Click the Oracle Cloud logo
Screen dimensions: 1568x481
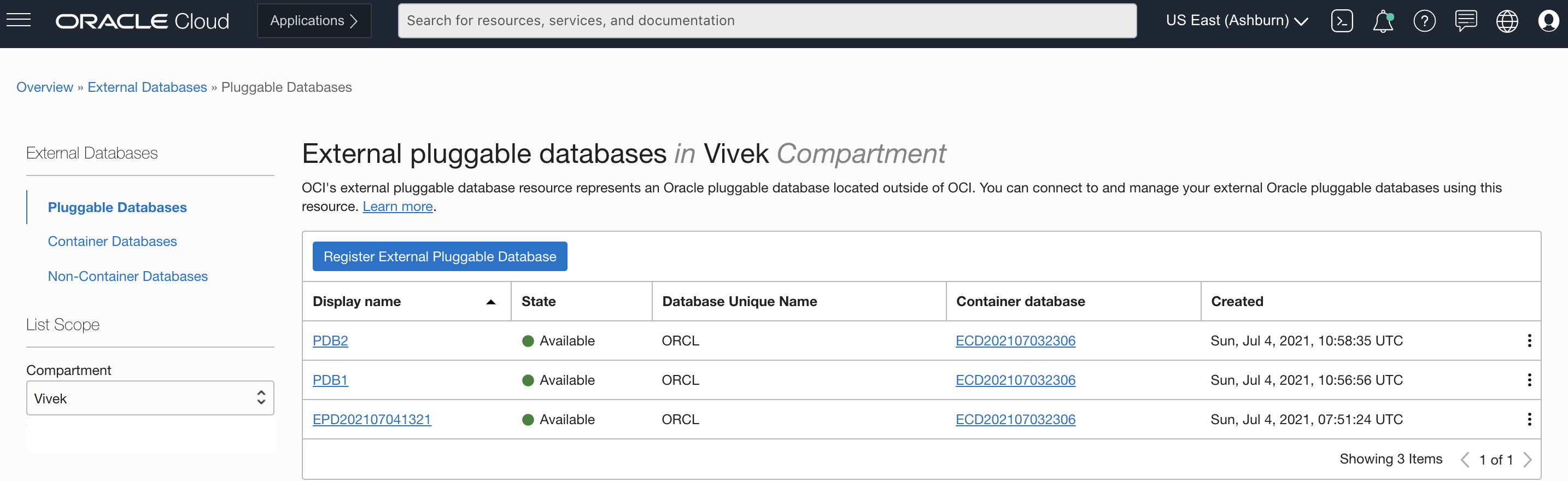[x=143, y=21]
